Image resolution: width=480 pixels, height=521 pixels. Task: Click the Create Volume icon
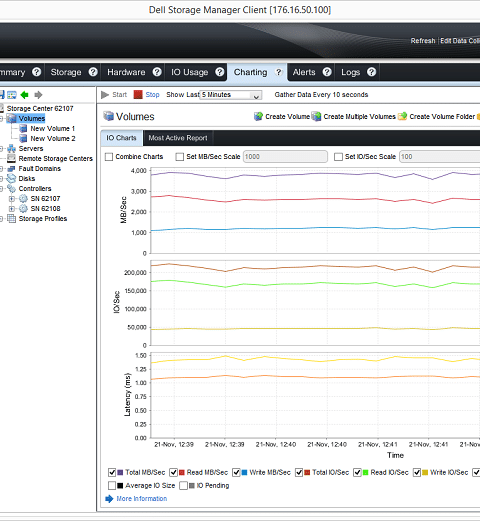[258, 116]
